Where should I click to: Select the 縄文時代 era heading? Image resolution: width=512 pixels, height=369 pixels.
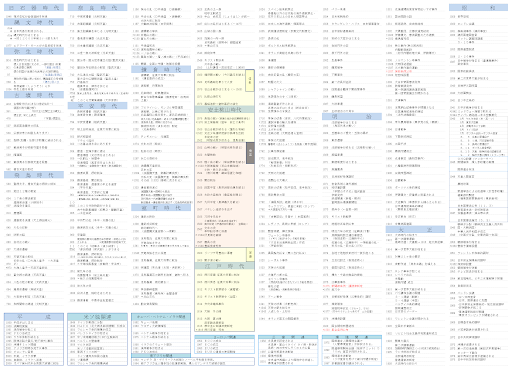[34, 22]
